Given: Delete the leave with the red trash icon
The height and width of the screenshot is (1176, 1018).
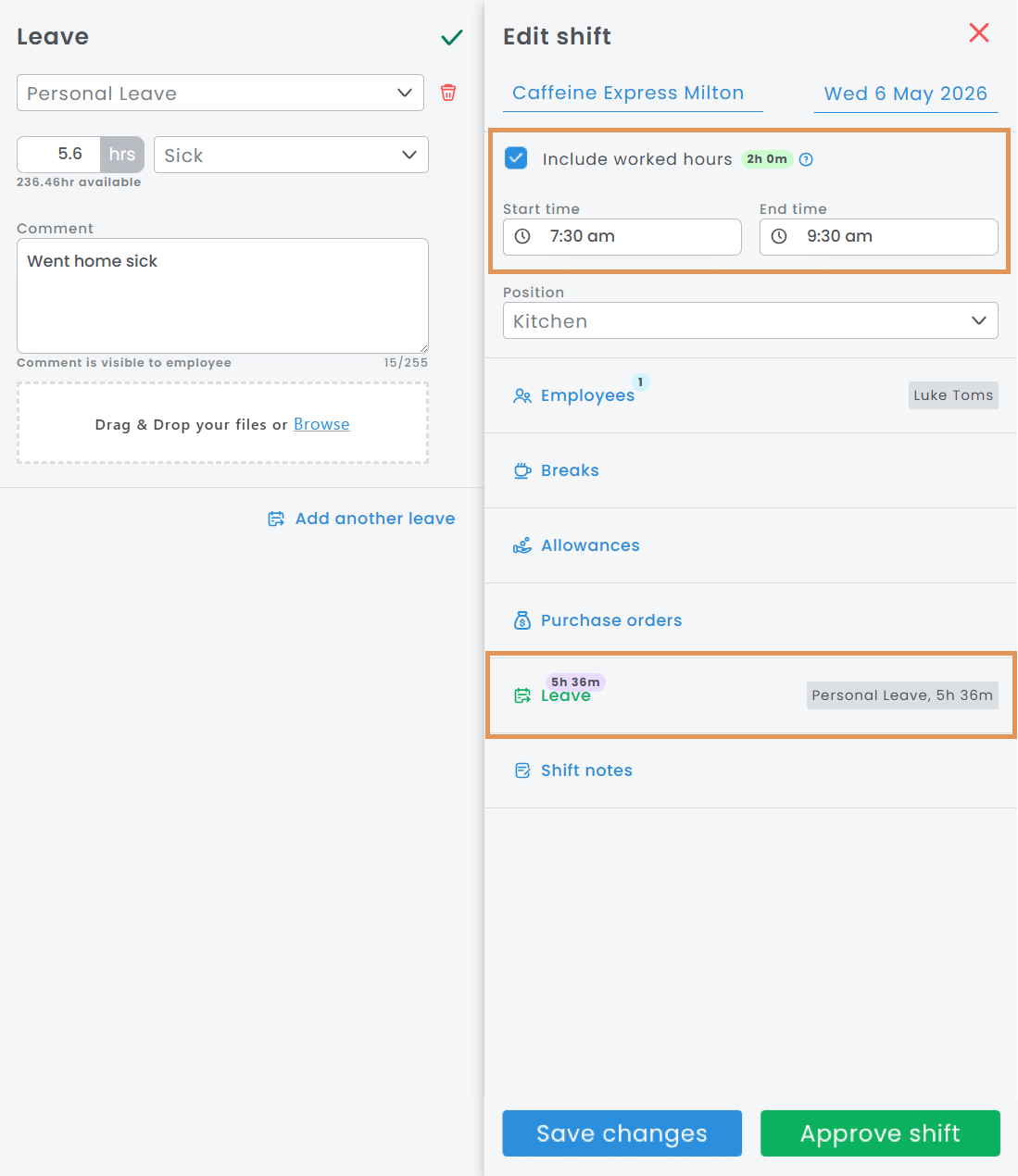Looking at the screenshot, I should tap(448, 93).
